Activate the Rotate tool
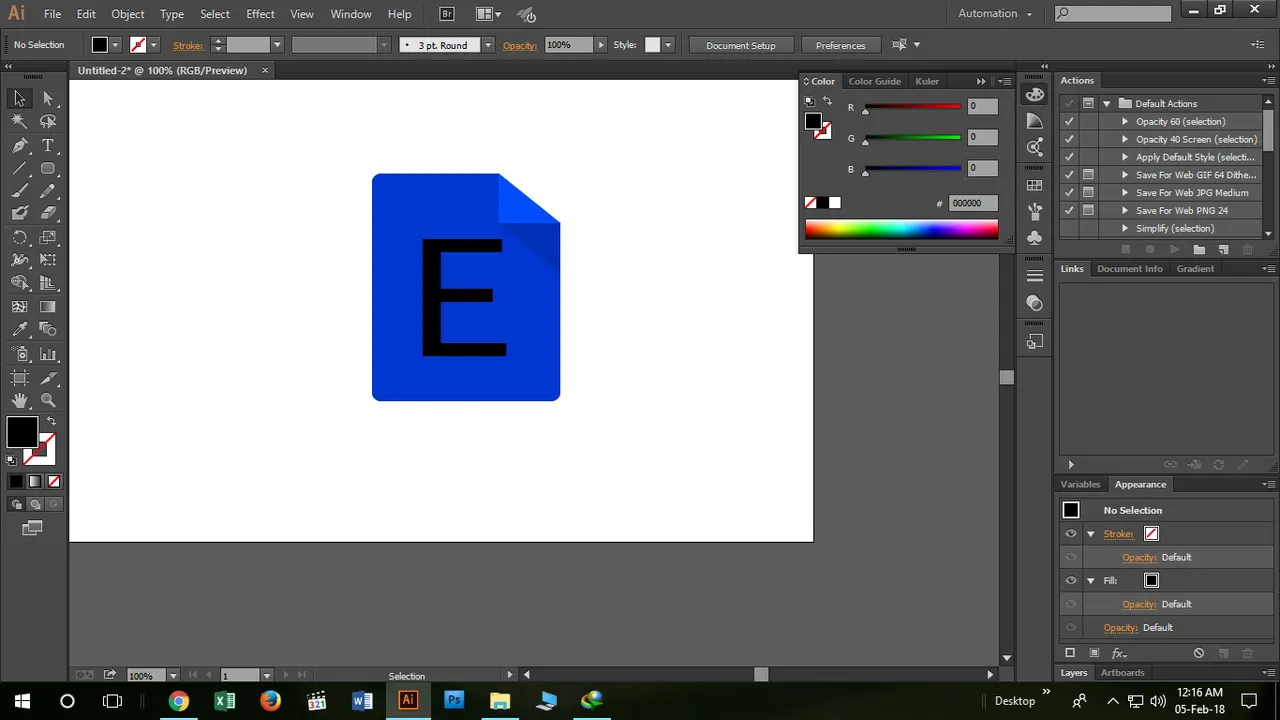1280x720 pixels. click(x=19, y=237)
